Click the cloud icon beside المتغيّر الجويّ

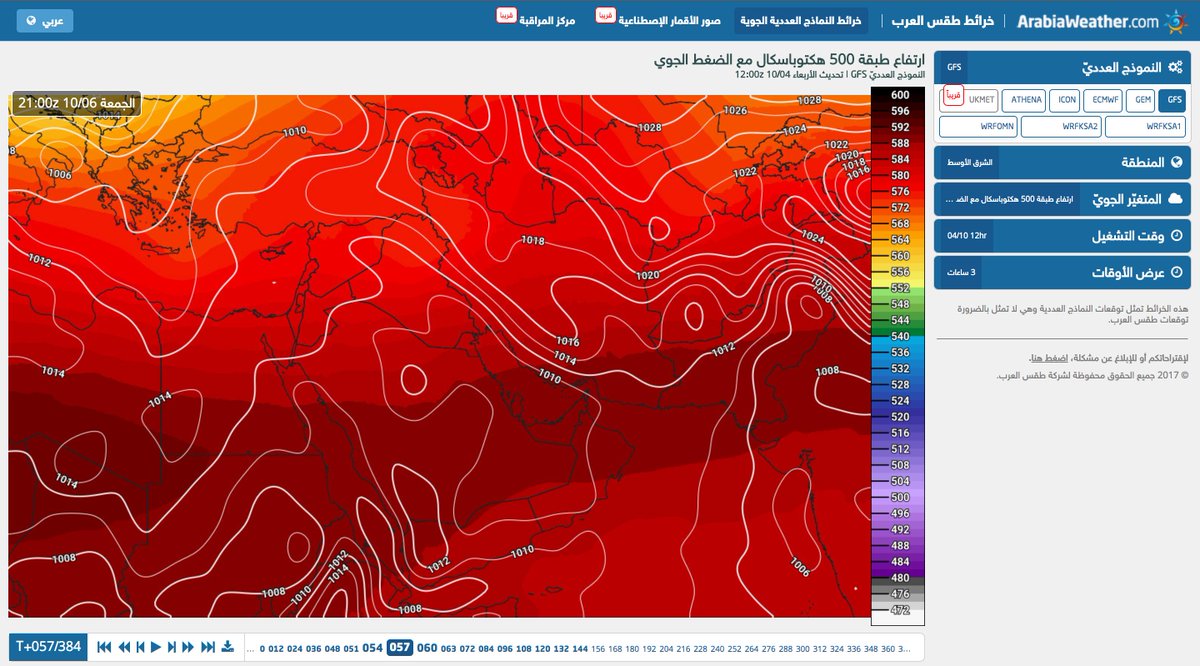click(1175, 199)
